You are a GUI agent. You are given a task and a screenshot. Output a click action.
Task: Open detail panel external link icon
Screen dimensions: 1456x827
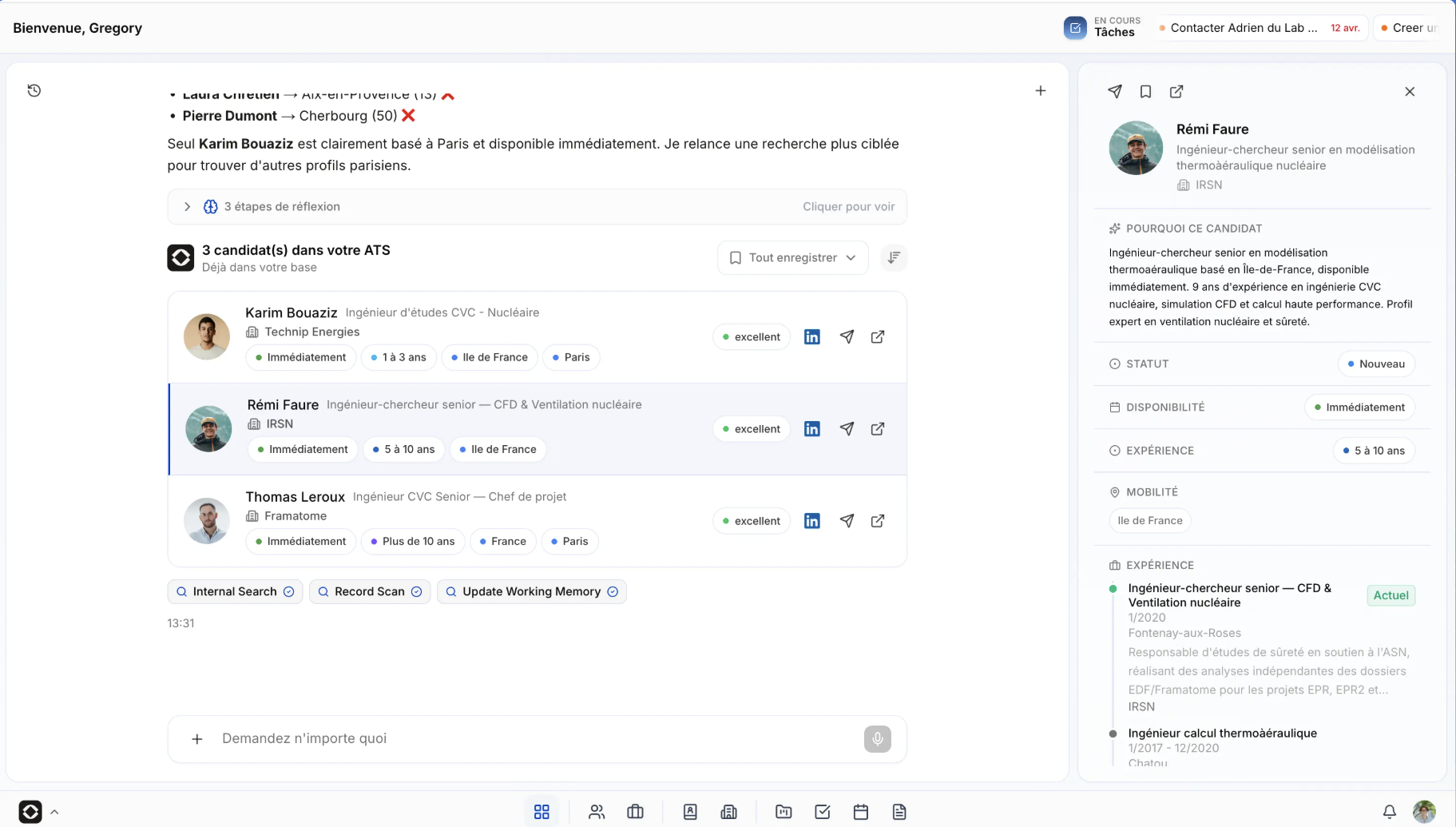(x=1176, y=91)
